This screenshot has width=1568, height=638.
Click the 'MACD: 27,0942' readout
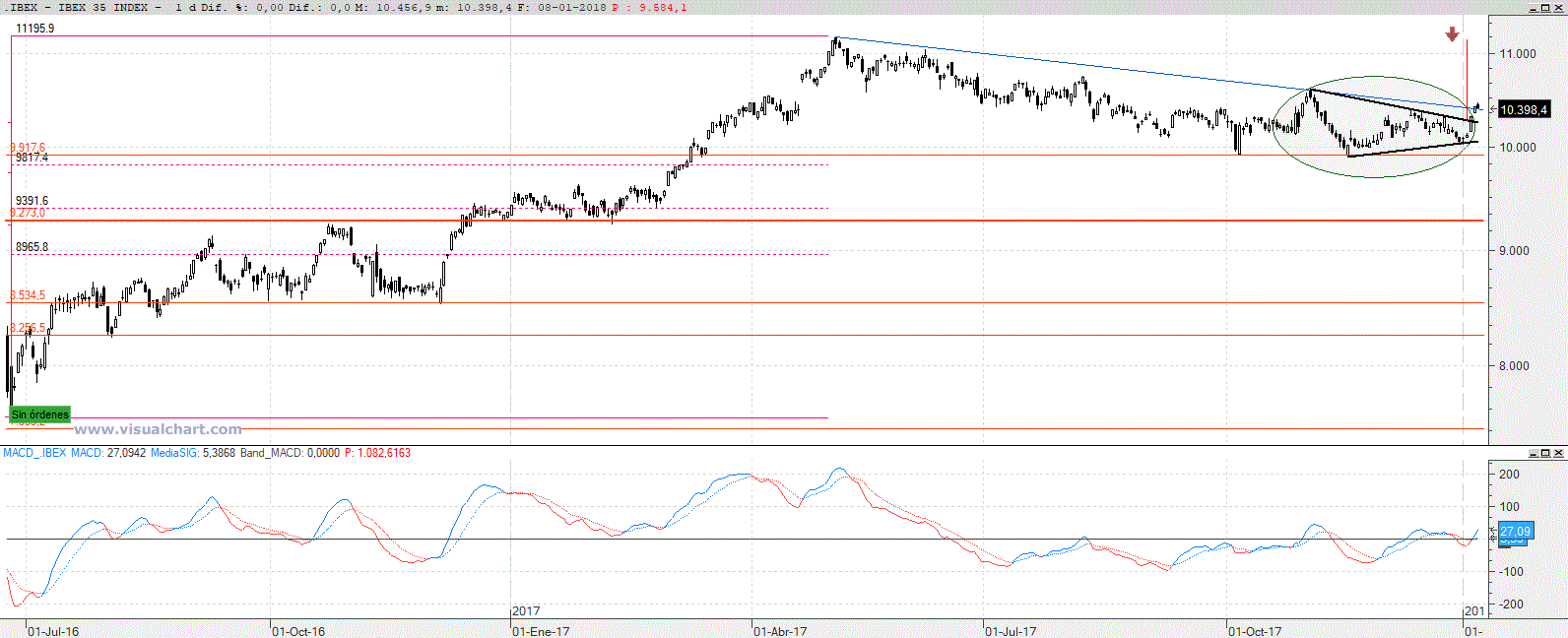tap(108, 453)
